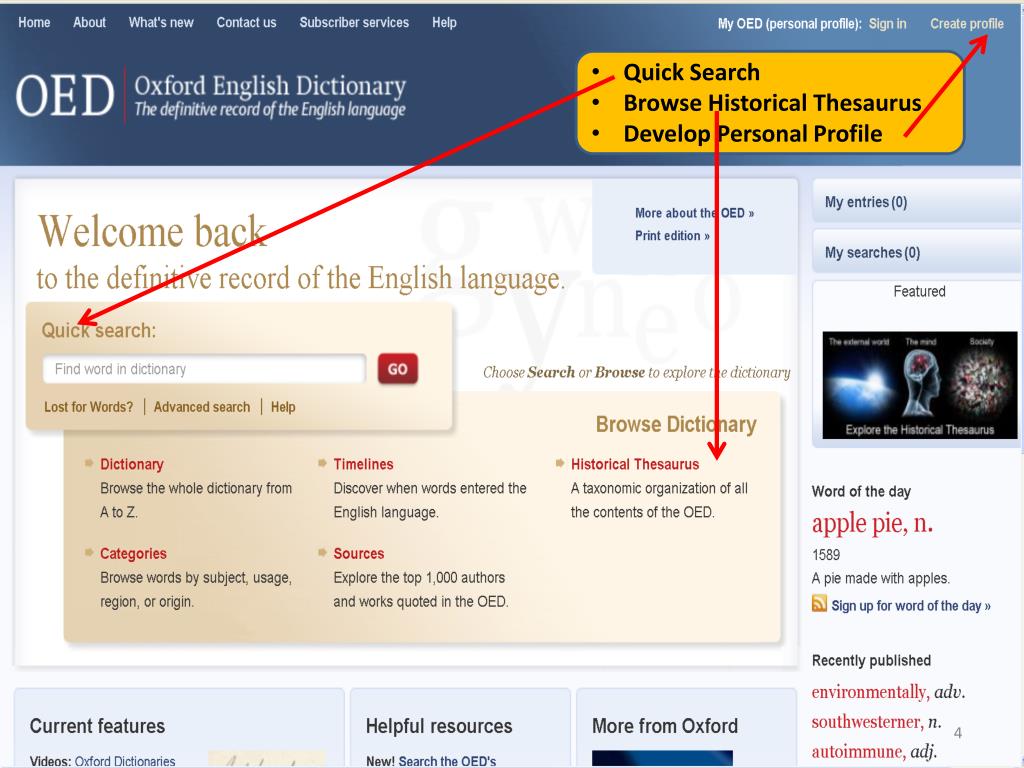The width and height of the screenshot is (1024, 768).
Task: Go to What's new
Action: click(161, 22)
